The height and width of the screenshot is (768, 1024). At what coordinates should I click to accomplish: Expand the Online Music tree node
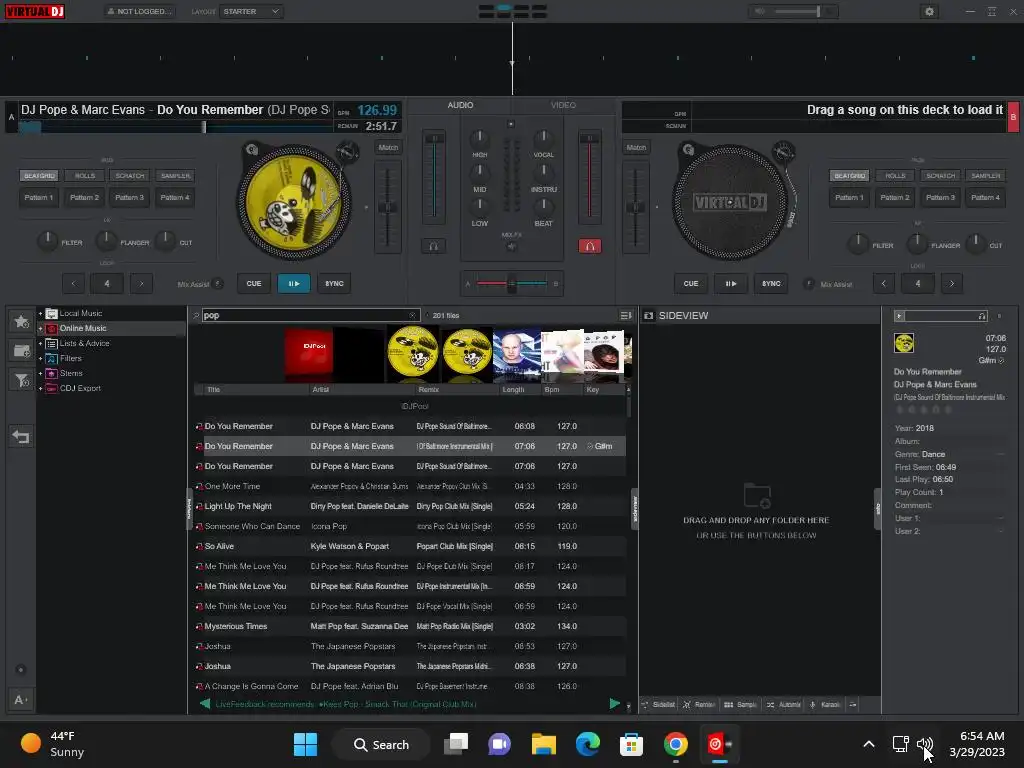tap(40, 328)
